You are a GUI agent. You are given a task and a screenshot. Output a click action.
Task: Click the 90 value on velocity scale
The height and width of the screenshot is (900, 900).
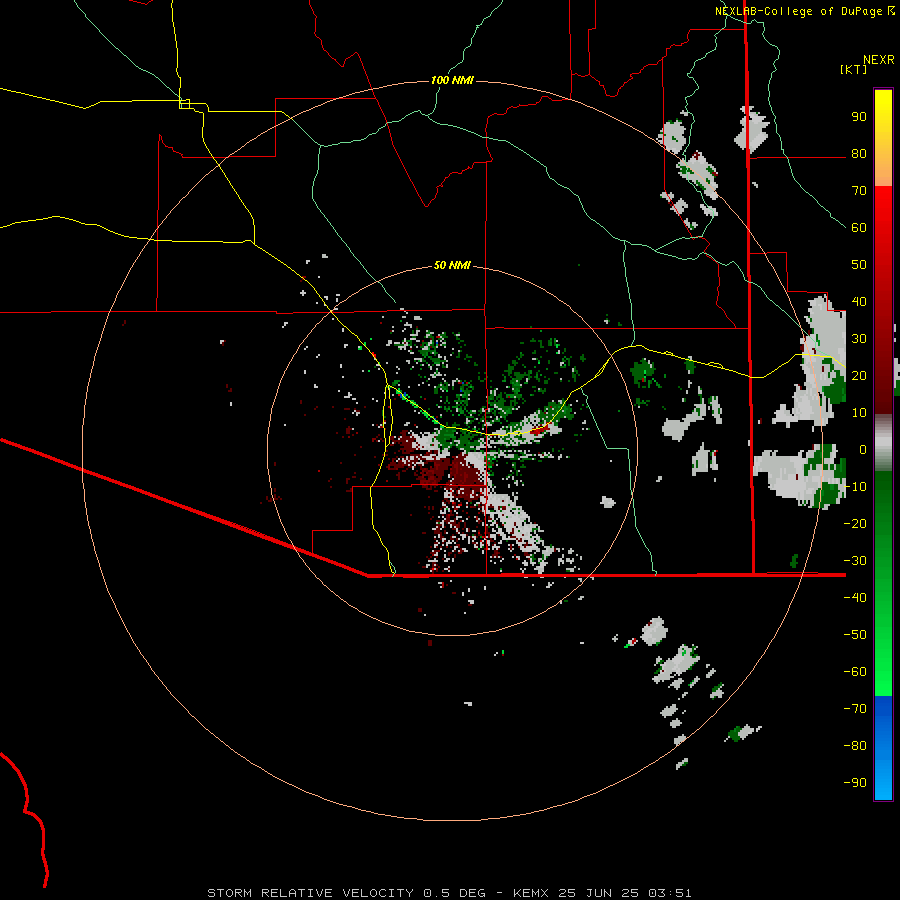(859, 117)
